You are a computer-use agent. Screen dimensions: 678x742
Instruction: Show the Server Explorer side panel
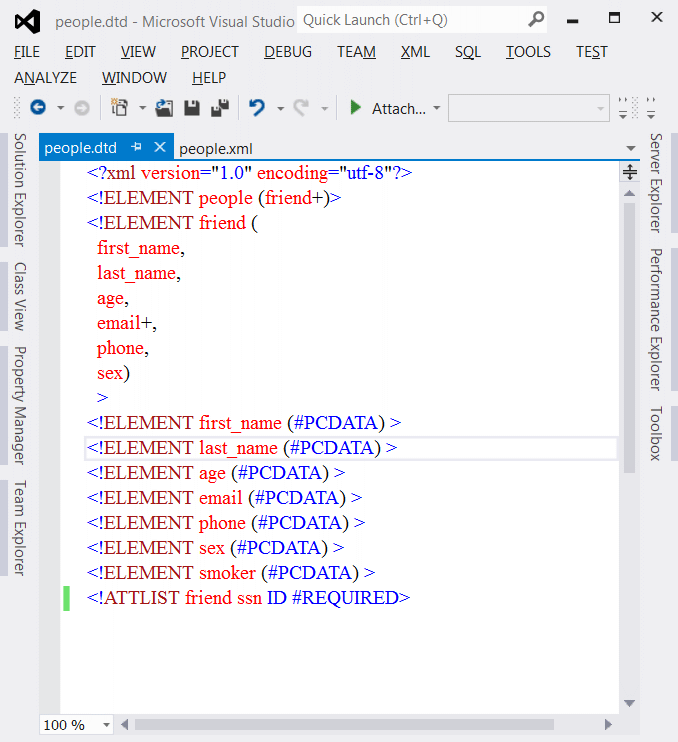pyautogui.click(x=656, y=183)
